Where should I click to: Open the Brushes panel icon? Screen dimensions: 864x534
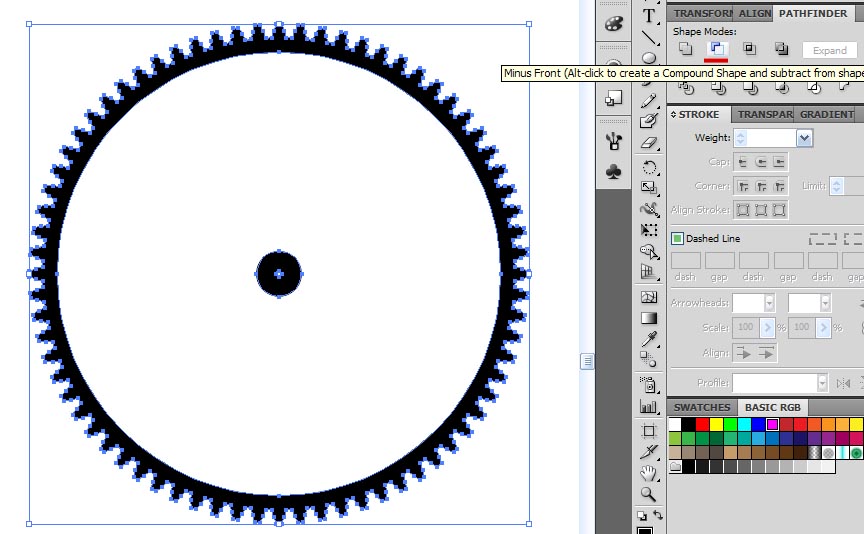tap(613, 141)
